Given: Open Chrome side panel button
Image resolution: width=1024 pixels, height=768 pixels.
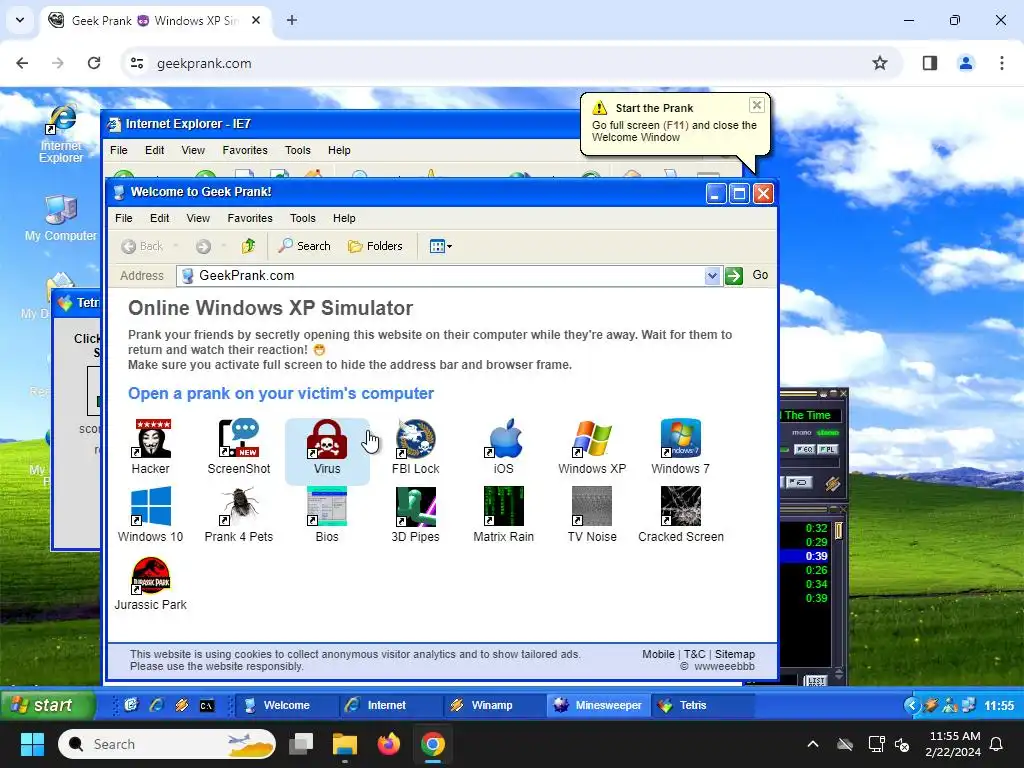Looking at the screenshot, I should (x=929, y=63).
